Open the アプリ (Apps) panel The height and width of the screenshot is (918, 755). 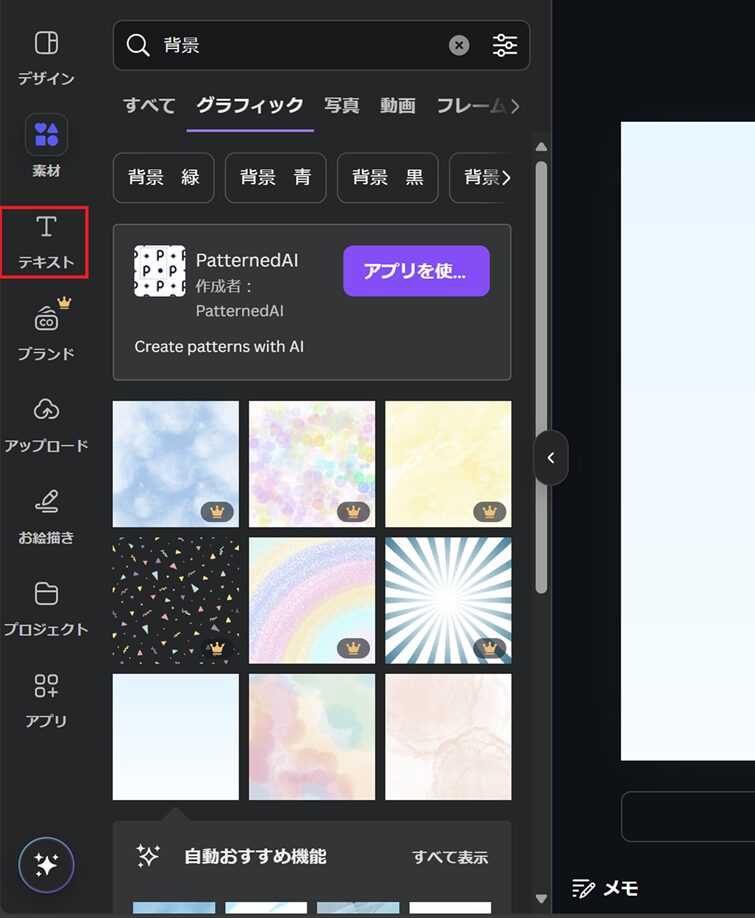(46, 699)
